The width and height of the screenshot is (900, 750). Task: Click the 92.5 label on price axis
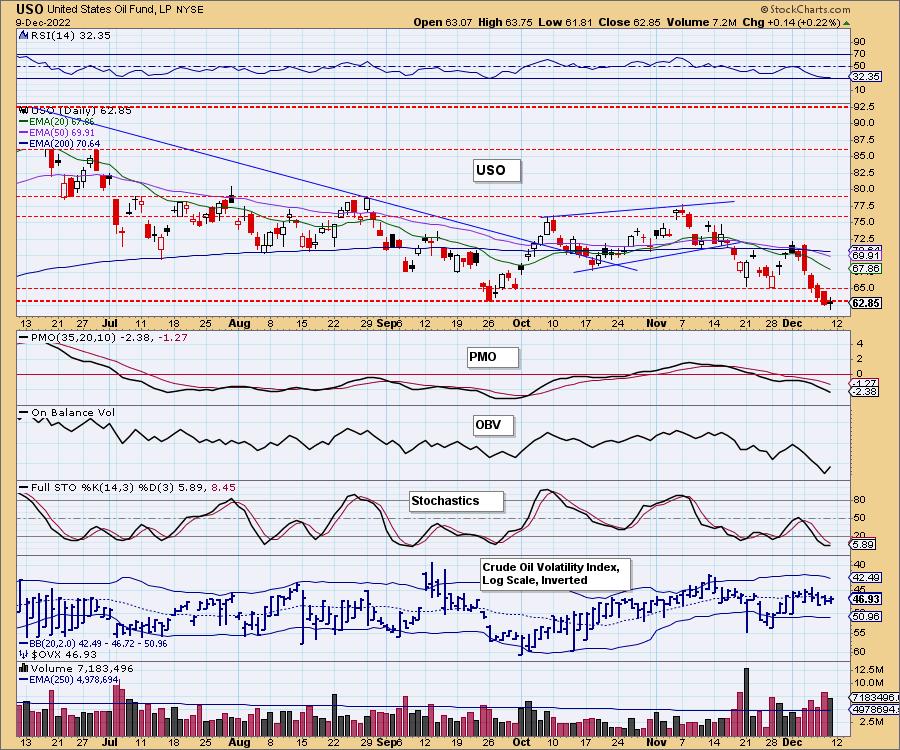pos(864,107)
